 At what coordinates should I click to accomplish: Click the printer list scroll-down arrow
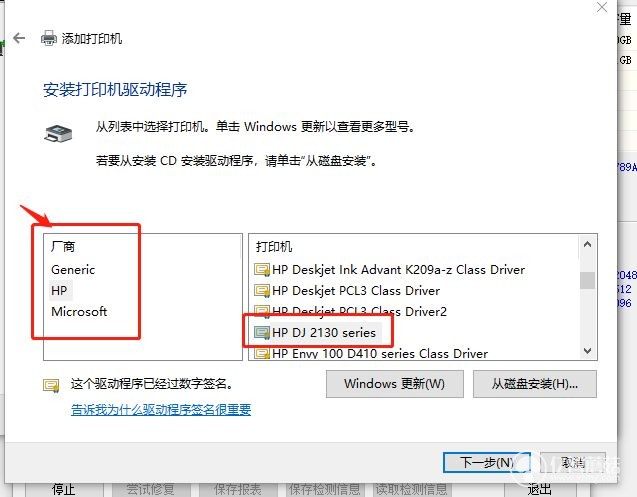[x=587, y=351]
